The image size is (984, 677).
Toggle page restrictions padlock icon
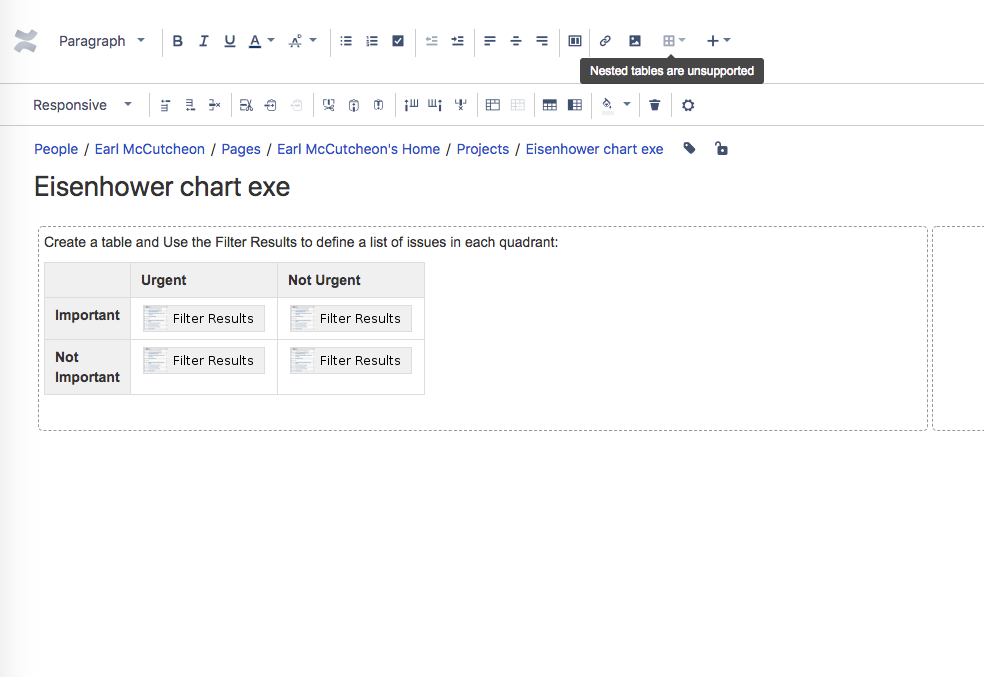(x=721, y=149)
